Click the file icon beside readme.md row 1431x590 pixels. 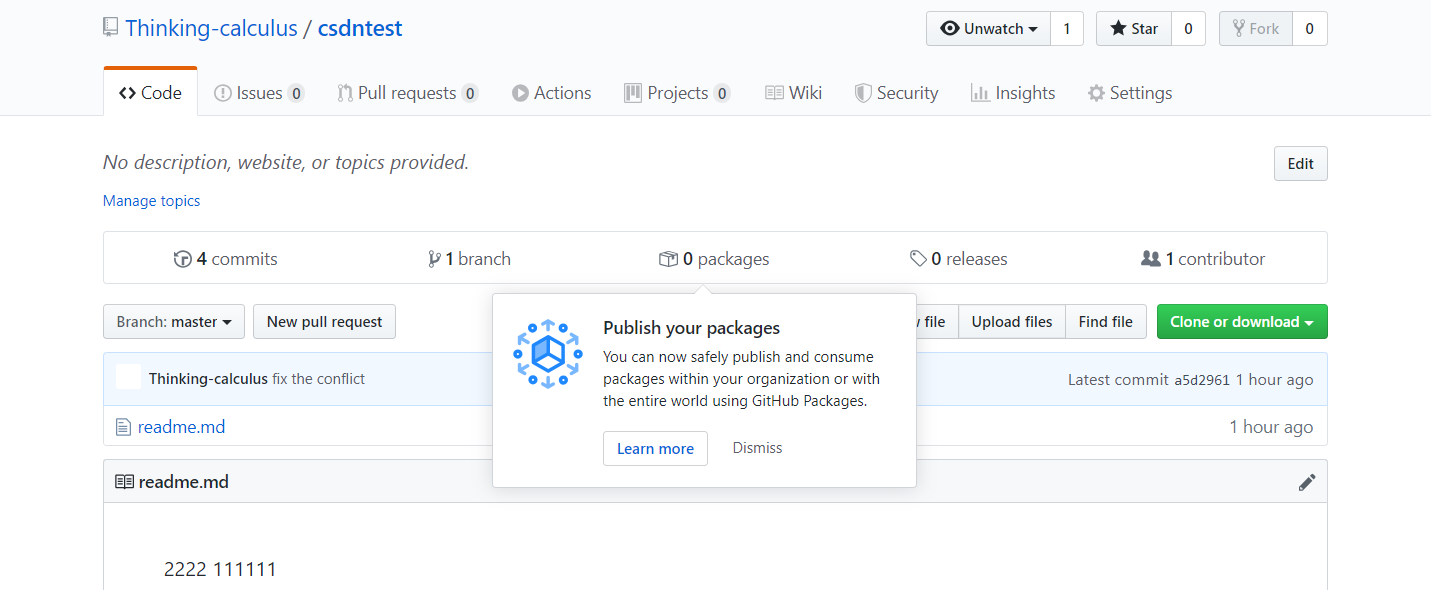123,427
